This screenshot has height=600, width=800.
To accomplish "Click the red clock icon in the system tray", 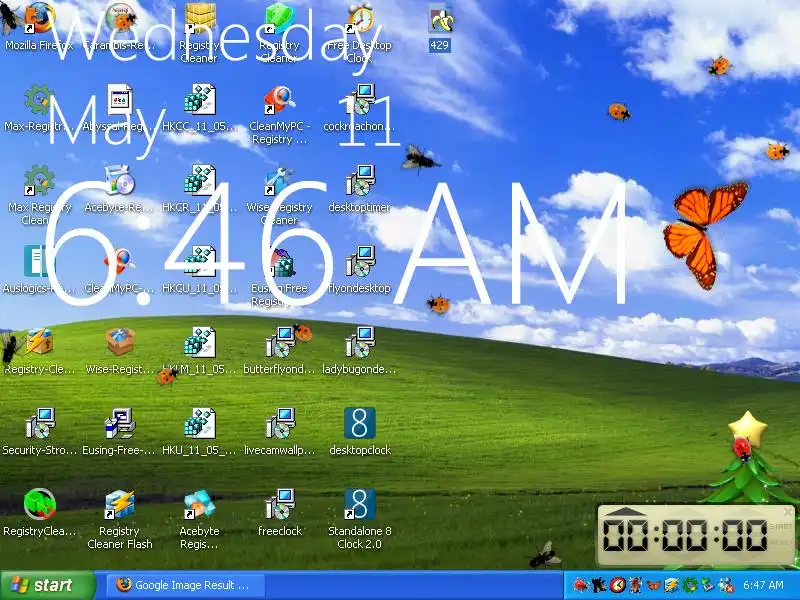I will click(617, 585).
